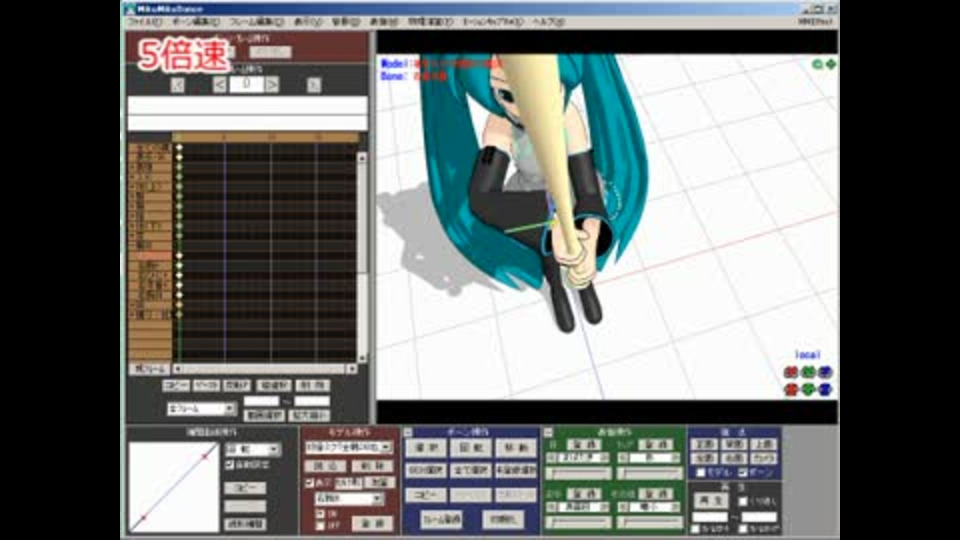The image size is (960, 540).
Task: Jump to the first frame with |< button
Action: coord(178,85)
